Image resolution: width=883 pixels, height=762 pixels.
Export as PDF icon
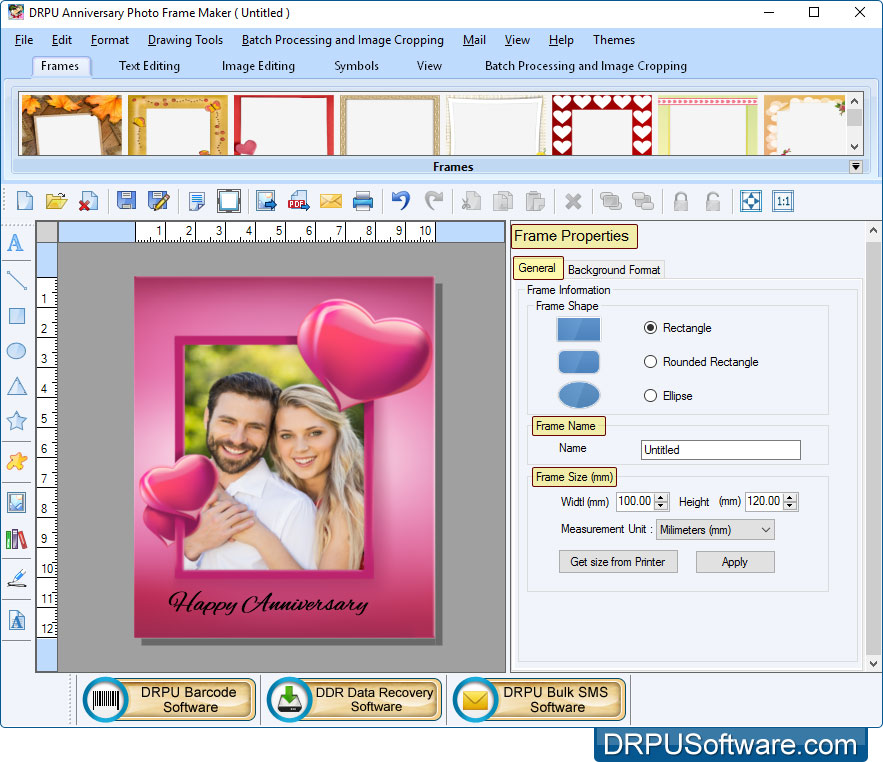[298, 201]
